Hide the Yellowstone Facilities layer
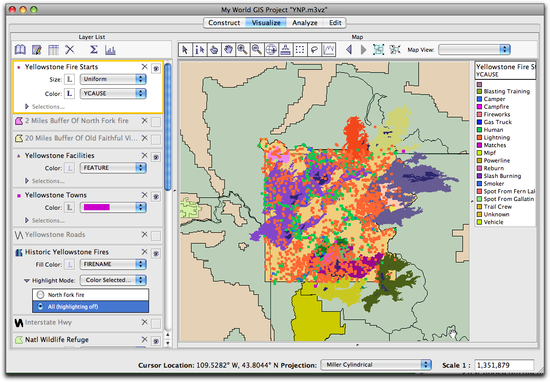Image resolution: width=550 pixels, height=382 pixels. click(156, 157)
